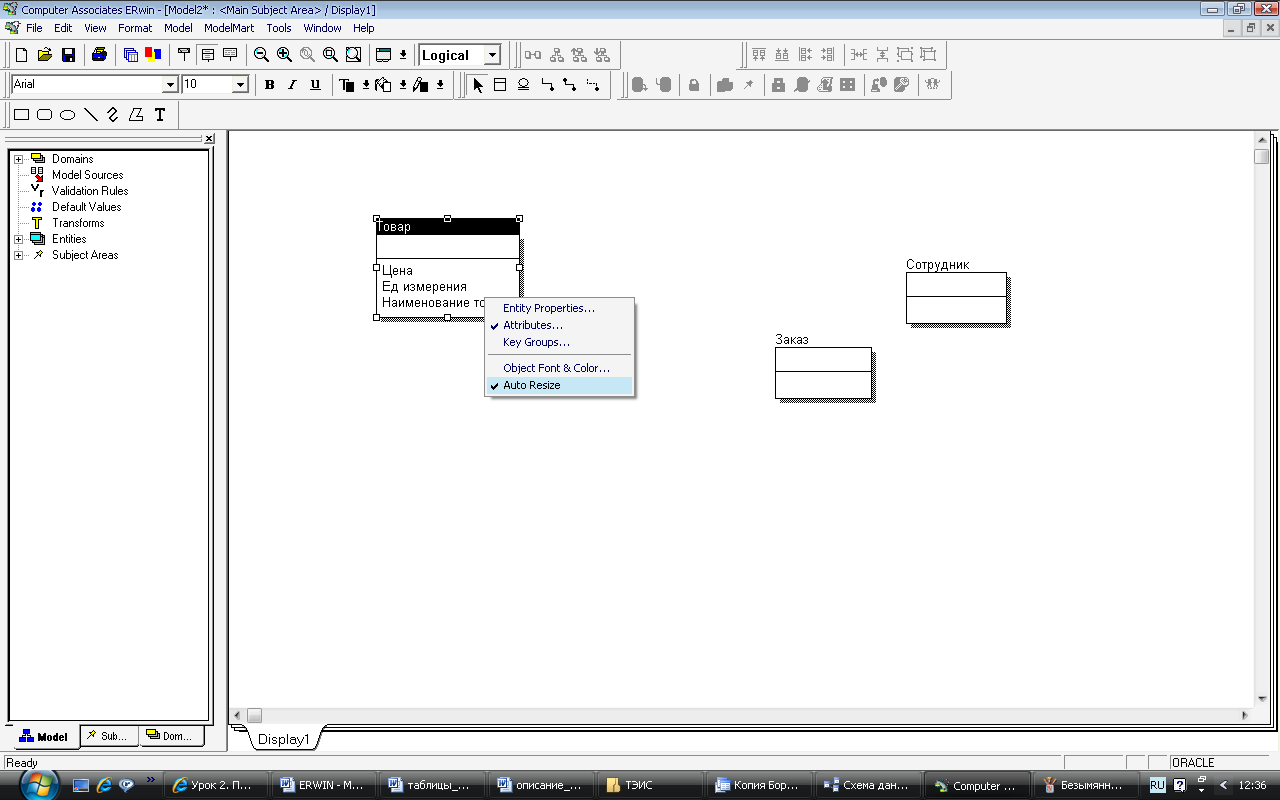1280x800 pixels.
Task: Click the horizontal scrollbar right arrow
Action: pyautogui.click(x=1245, y=716)
